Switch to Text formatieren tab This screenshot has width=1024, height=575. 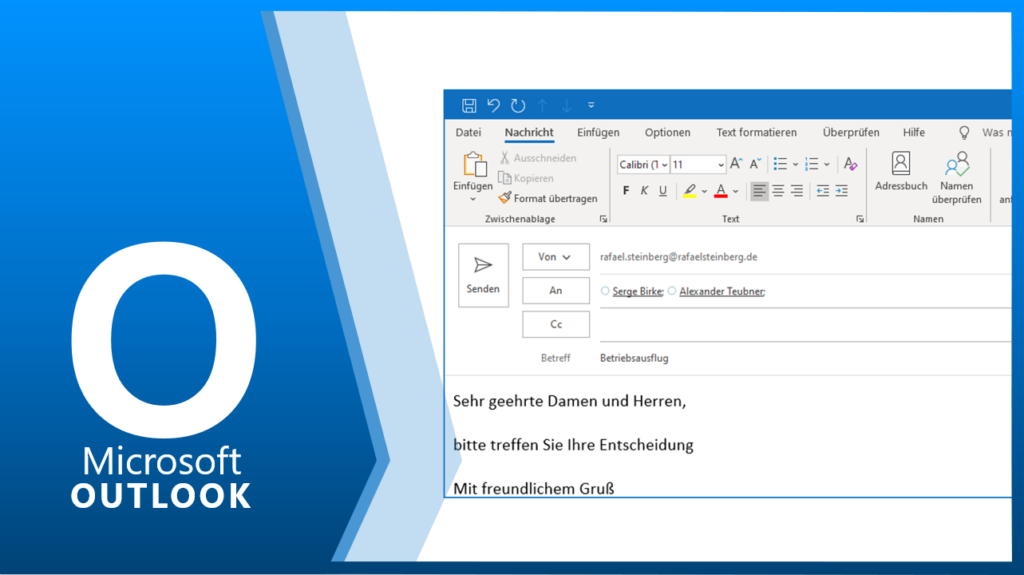[756, 132]
